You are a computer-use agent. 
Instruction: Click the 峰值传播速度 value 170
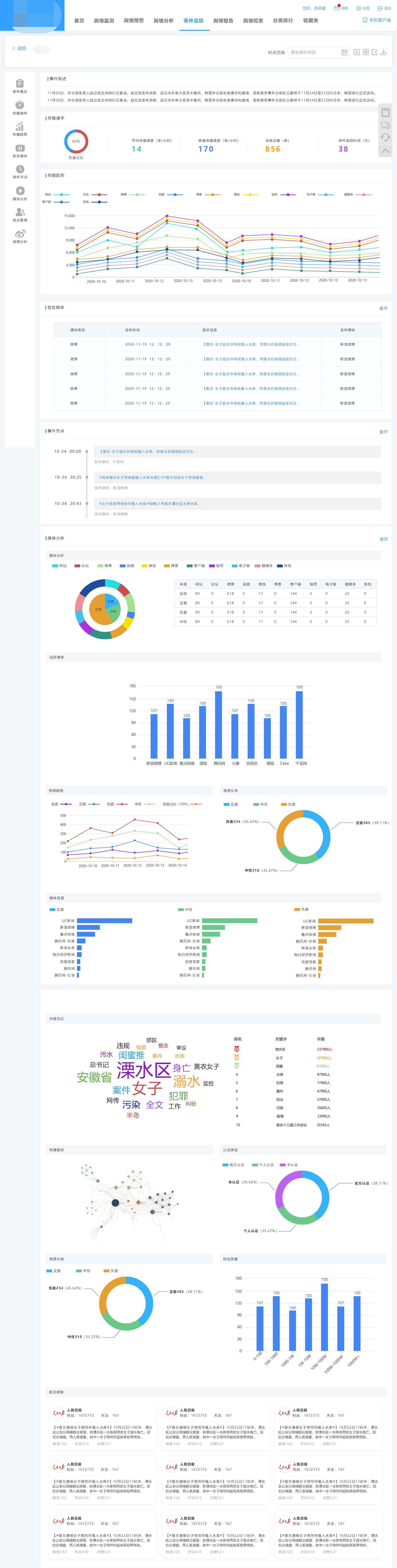tap(206, 149)
